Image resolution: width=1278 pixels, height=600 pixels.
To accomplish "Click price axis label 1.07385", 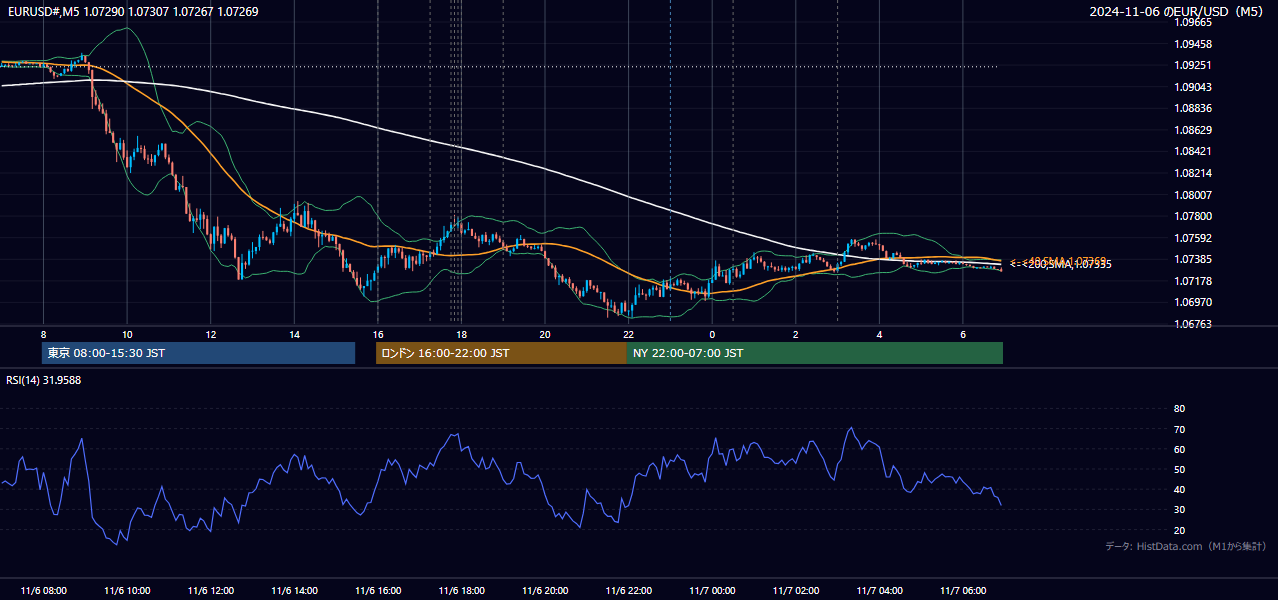I will click(x=1193, y=259).
